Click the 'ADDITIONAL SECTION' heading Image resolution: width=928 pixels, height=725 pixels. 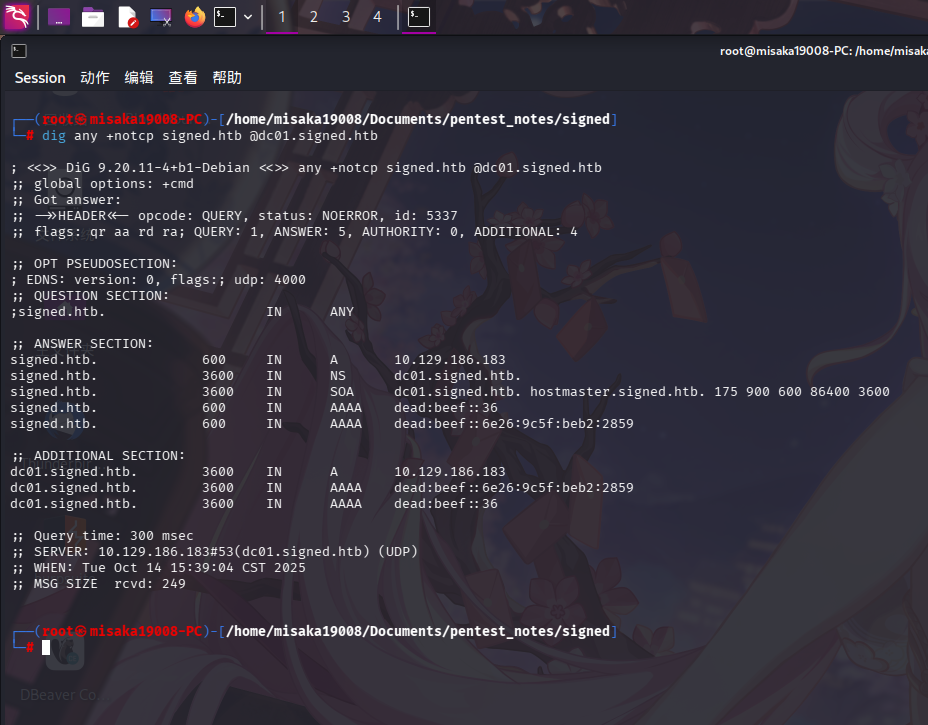[x=98, y=456]
